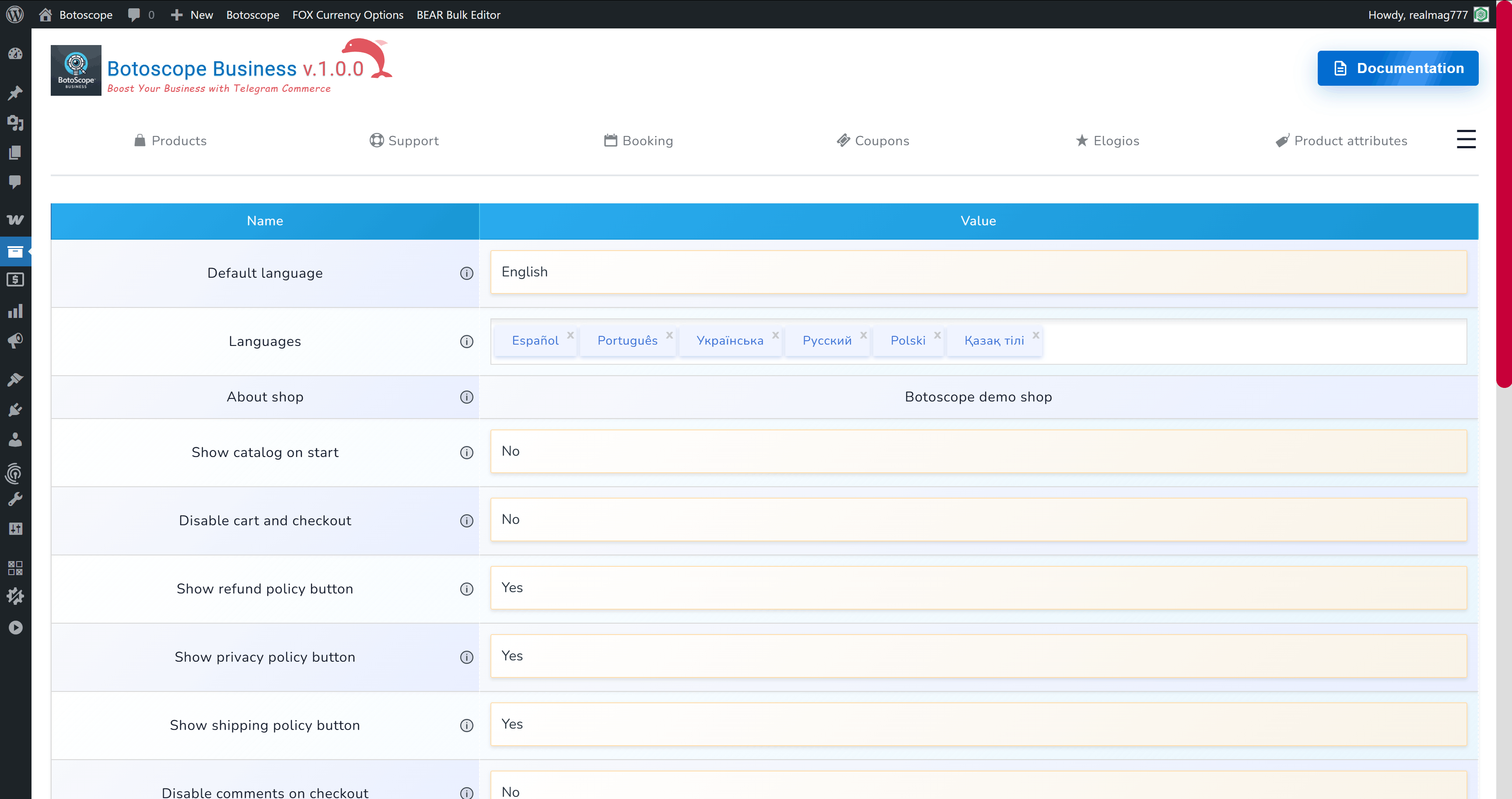Switch to the Booking tab
Image resolution: width=1512 pixels, height=799 pixels.
point(639,141)
